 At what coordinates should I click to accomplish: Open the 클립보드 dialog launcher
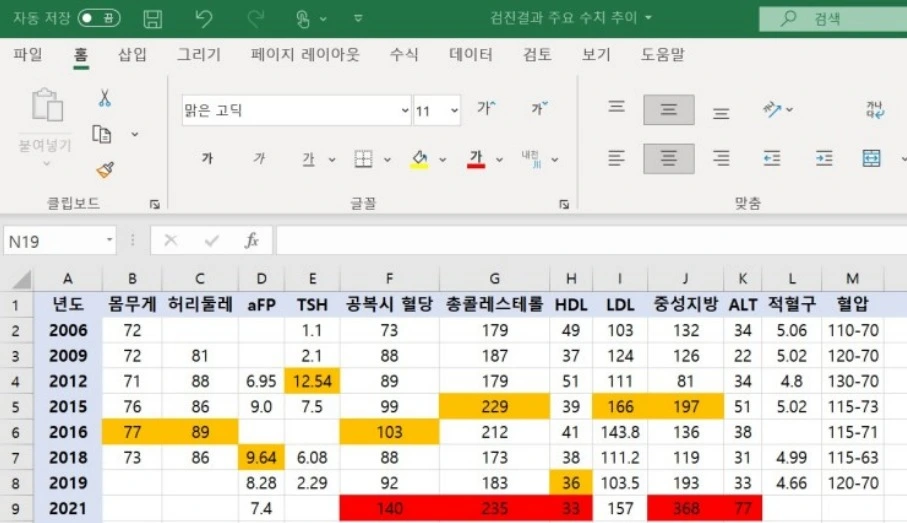pyautogui.click(x=154, y=204)
